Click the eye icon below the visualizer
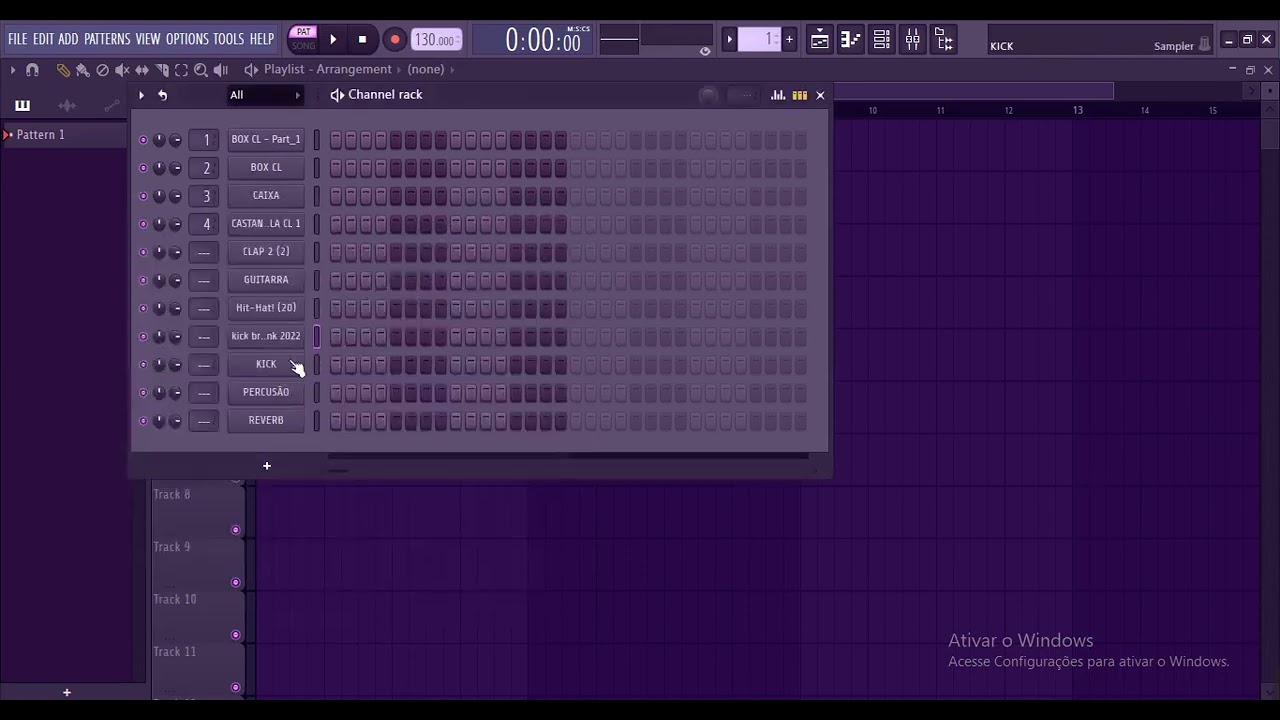1280x720 pixels. pos(705,51)
